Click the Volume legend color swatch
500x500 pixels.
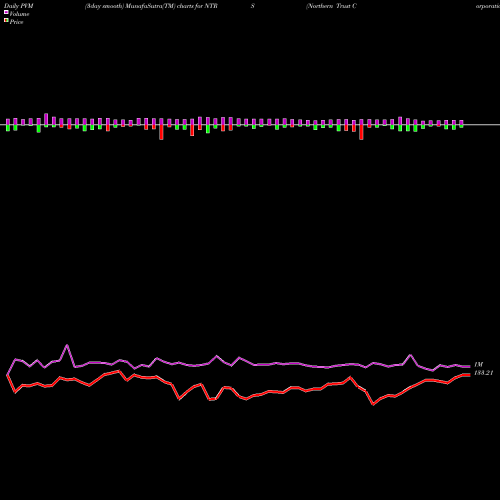pyautogui.click(x=6, y=13)
